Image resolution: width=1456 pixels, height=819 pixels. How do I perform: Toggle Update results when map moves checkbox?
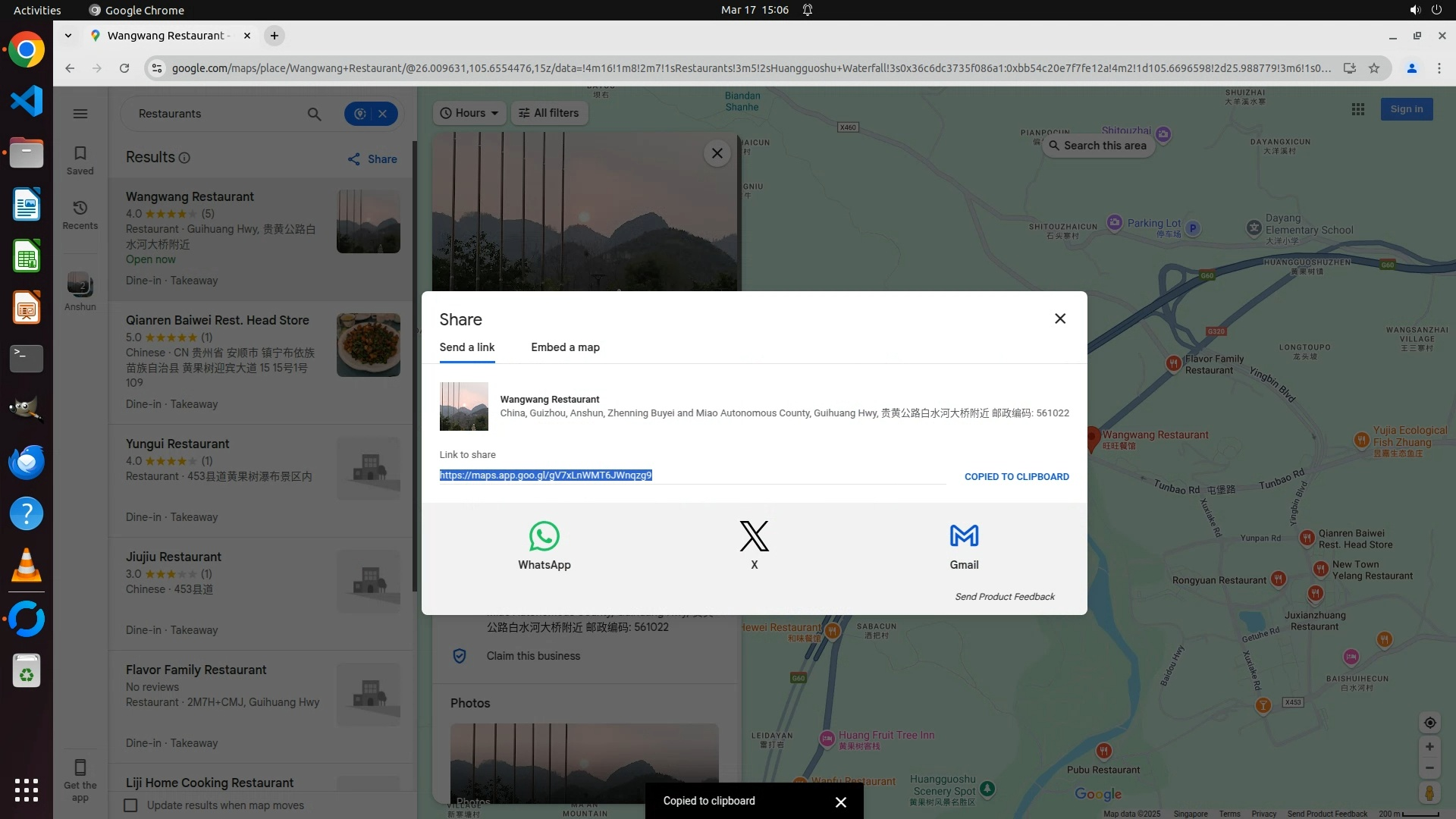(x=130, y=805)
